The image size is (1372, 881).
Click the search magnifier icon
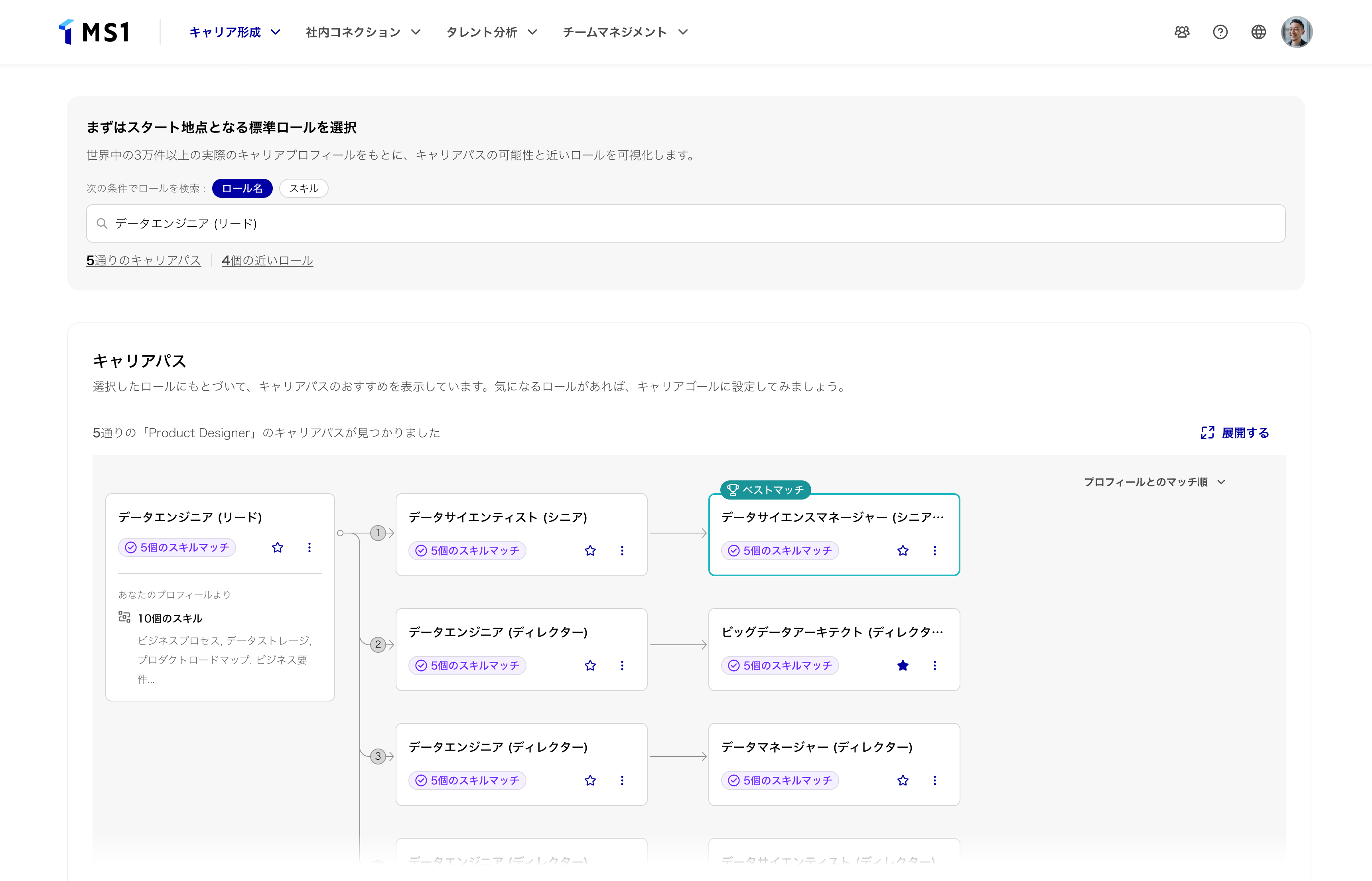click(x=102, y=223)
